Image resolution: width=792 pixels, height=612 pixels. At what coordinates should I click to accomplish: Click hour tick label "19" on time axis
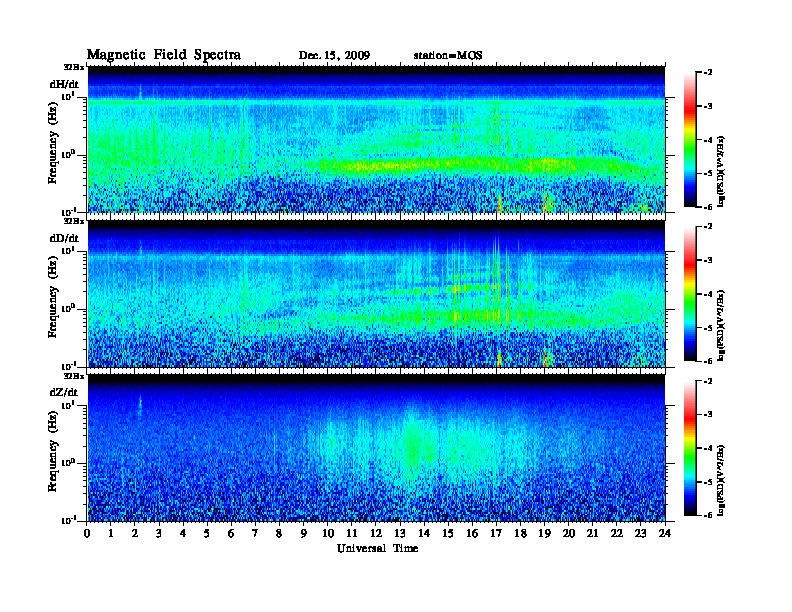tap(544, 534)
